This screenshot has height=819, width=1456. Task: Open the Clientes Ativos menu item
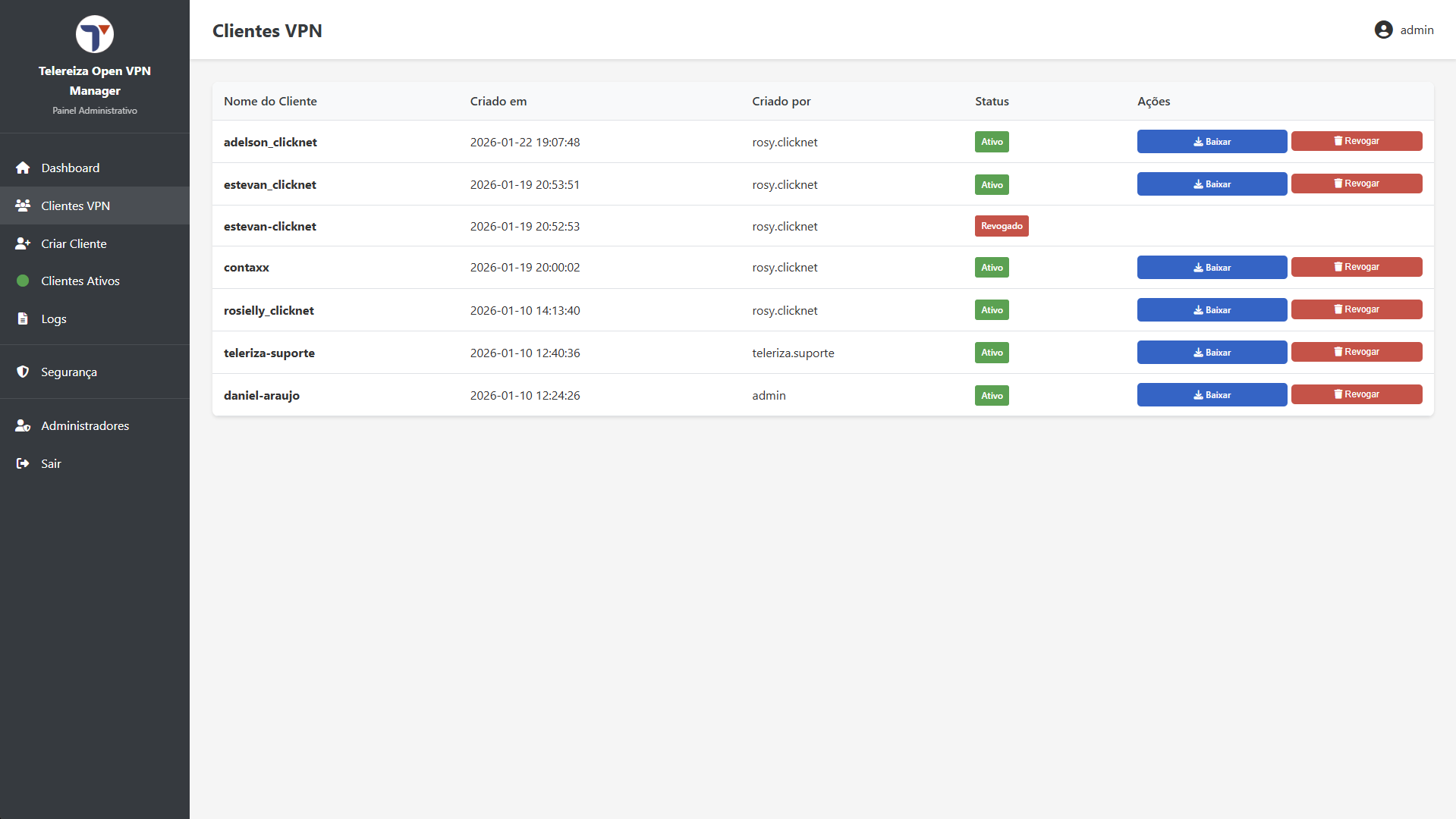point(80,281)
